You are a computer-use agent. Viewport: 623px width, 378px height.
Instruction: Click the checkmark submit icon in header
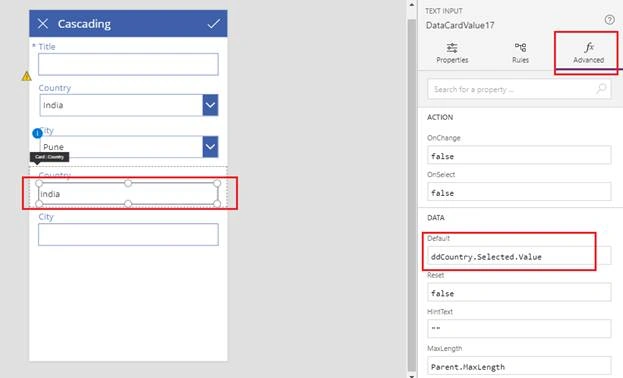(214, 24)
